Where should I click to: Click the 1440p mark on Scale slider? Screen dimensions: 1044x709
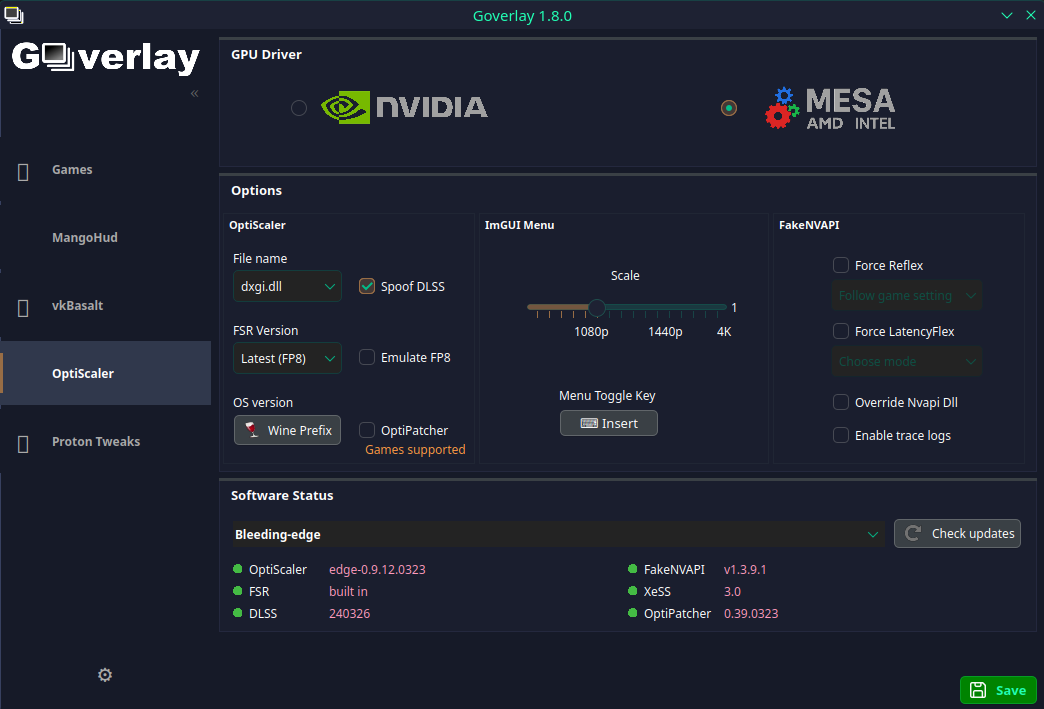[665, 332]
